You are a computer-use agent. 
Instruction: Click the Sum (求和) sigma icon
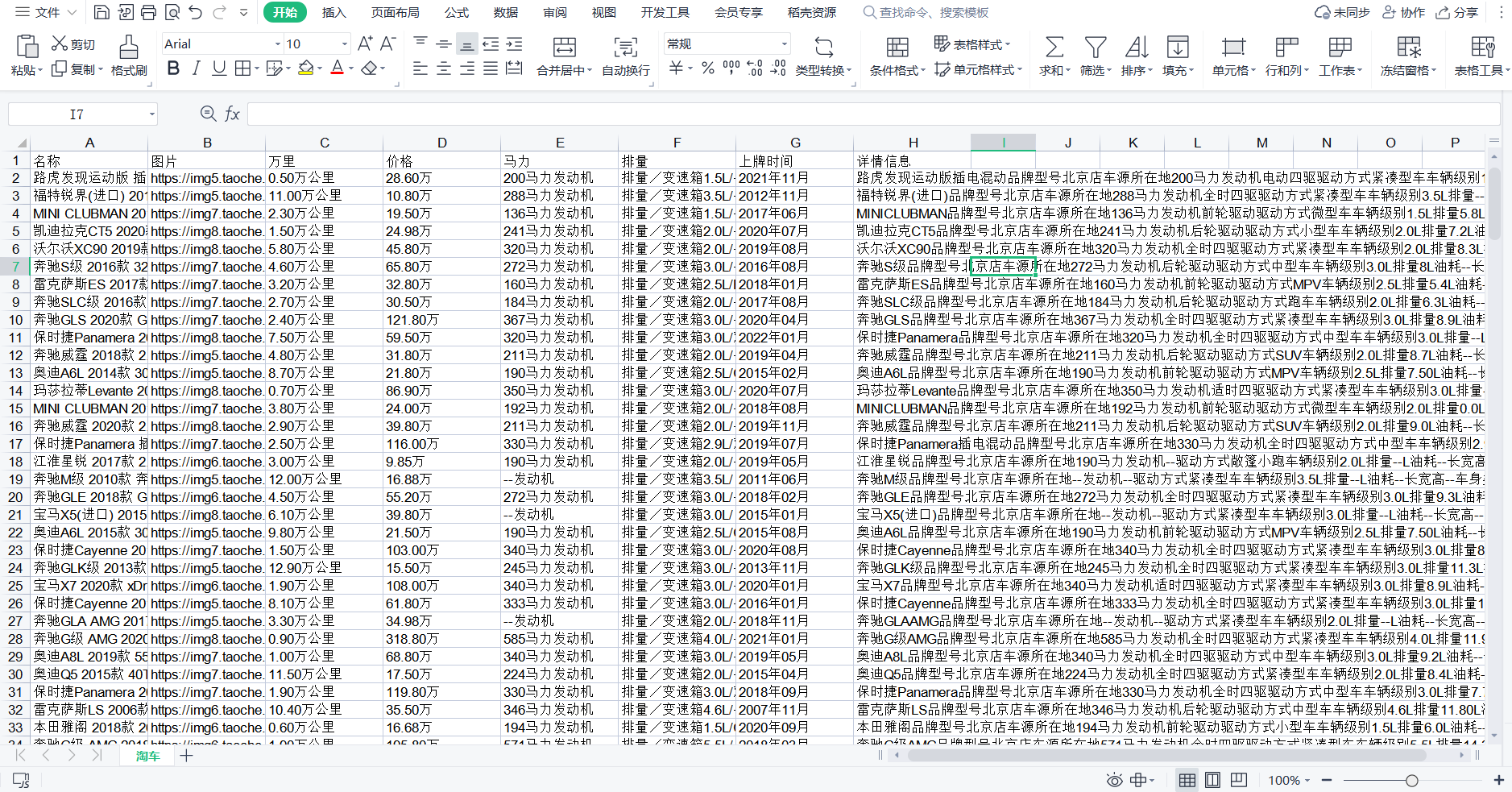pyautogui.click(x=1054, y=47)
